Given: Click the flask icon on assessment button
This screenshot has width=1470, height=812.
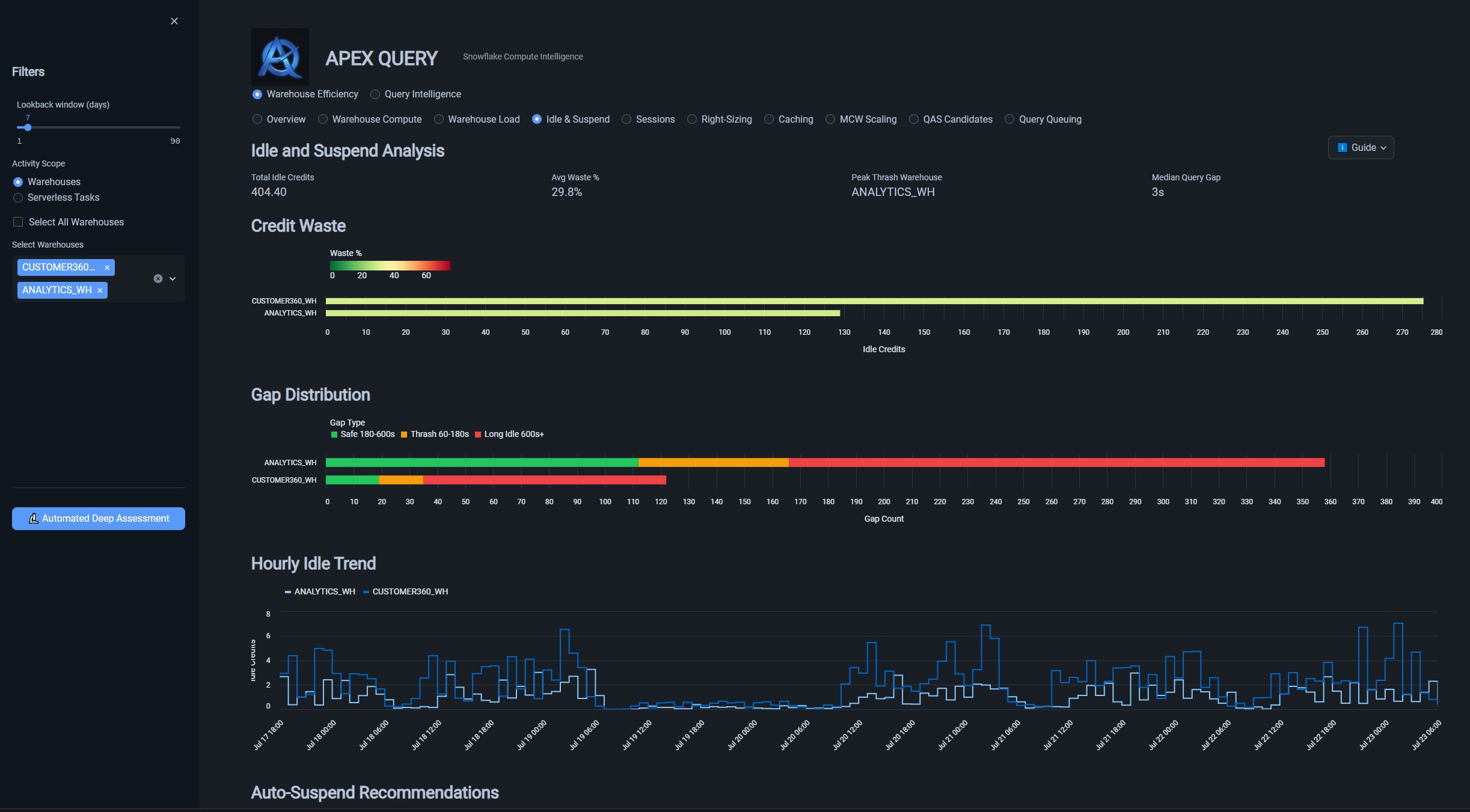Looking at the screenshot, I should [34, 519].
